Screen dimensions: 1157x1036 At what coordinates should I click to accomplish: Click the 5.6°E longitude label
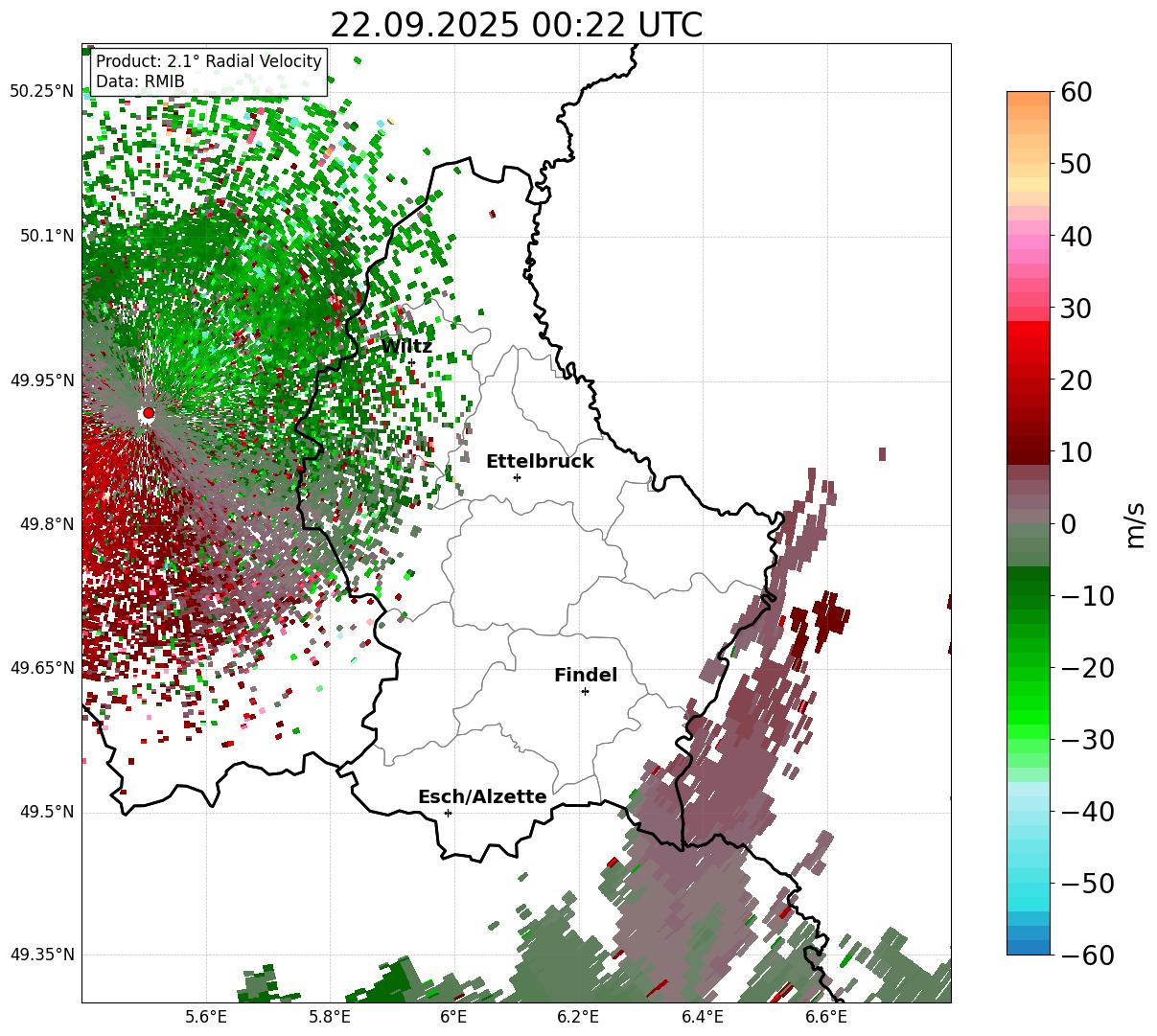206,1016
